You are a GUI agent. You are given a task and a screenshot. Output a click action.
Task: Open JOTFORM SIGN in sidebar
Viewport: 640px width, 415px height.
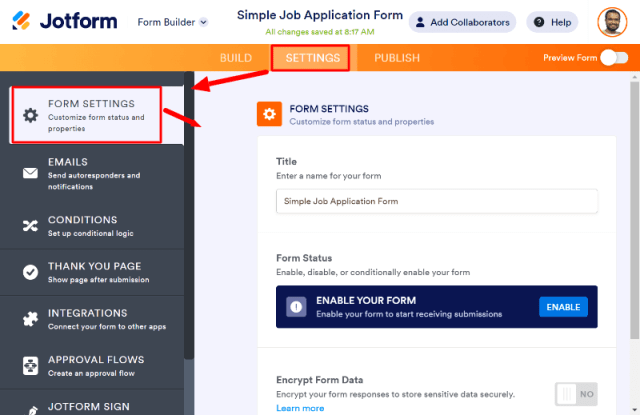click(92, 403)
